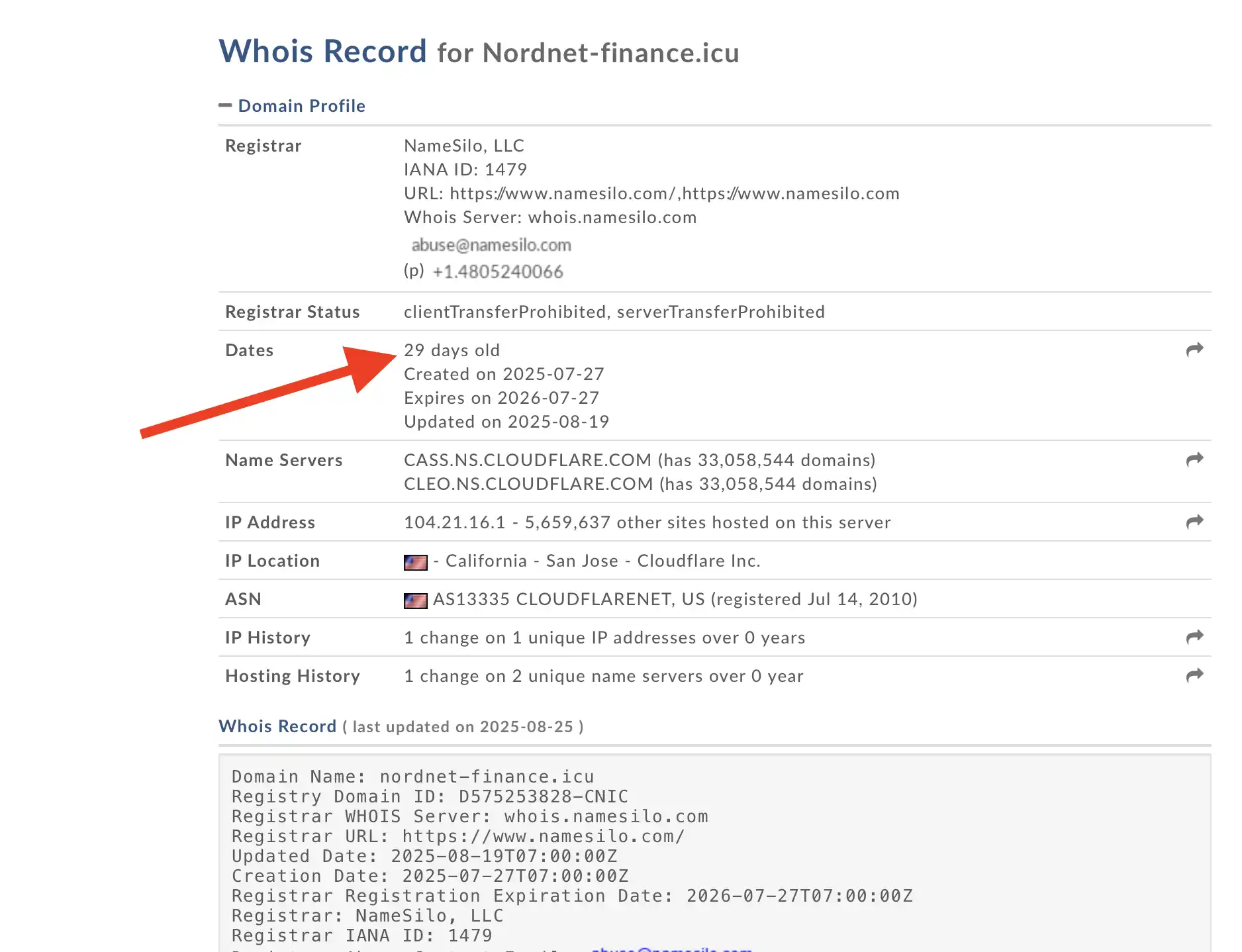Click the share arrow in Dates row

[x=1194, y=350]
